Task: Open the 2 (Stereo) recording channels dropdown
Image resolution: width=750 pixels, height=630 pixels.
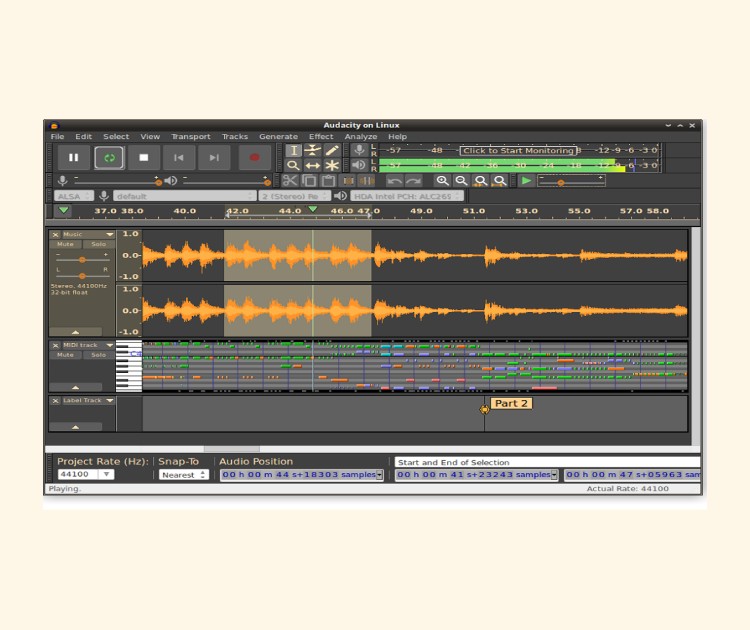Action: coord(295,196)
